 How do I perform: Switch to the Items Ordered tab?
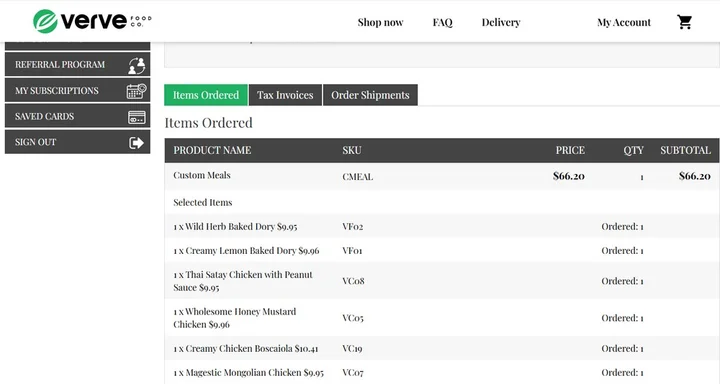(x=206, y=95)
